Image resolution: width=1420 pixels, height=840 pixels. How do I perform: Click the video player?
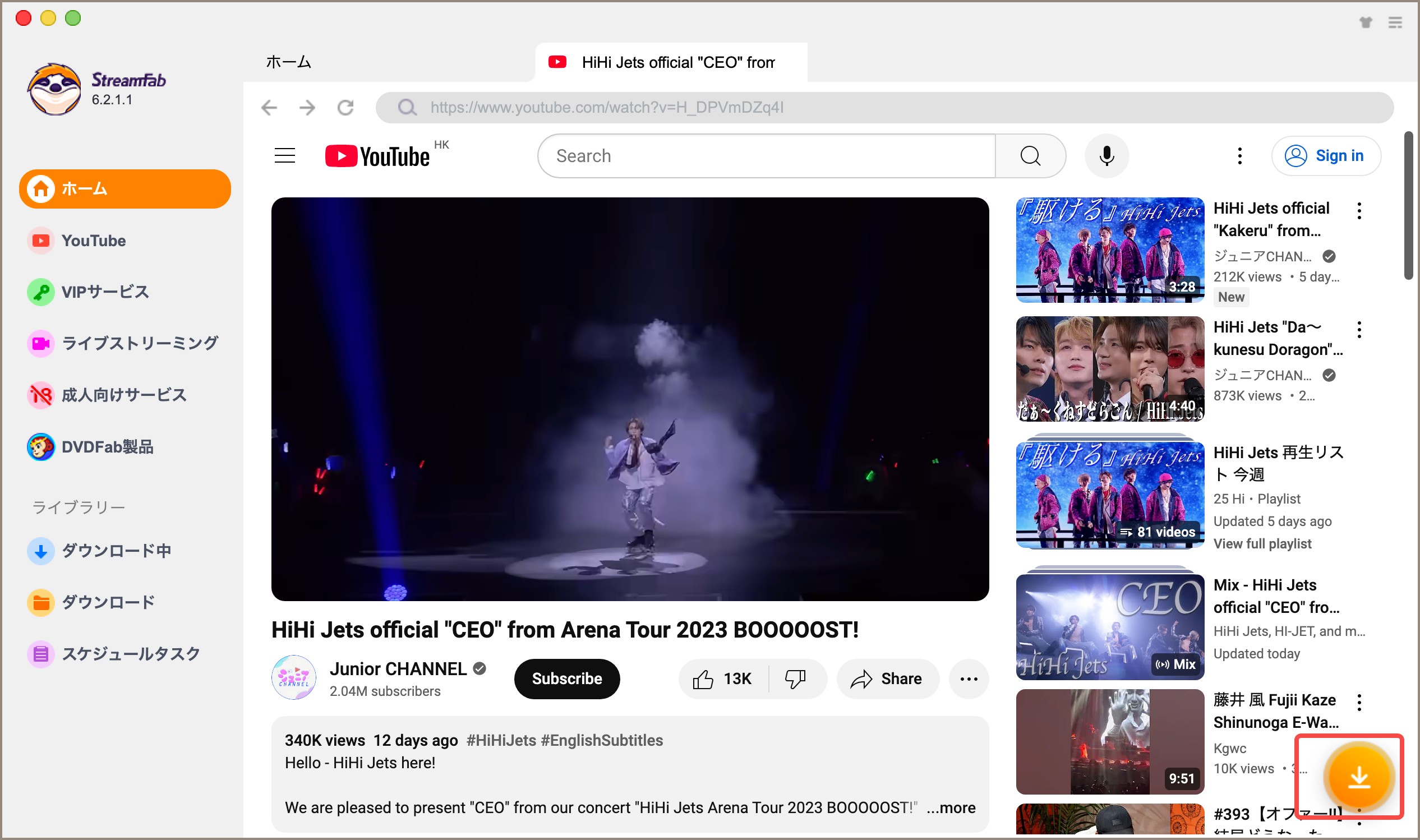pos(630,399)
